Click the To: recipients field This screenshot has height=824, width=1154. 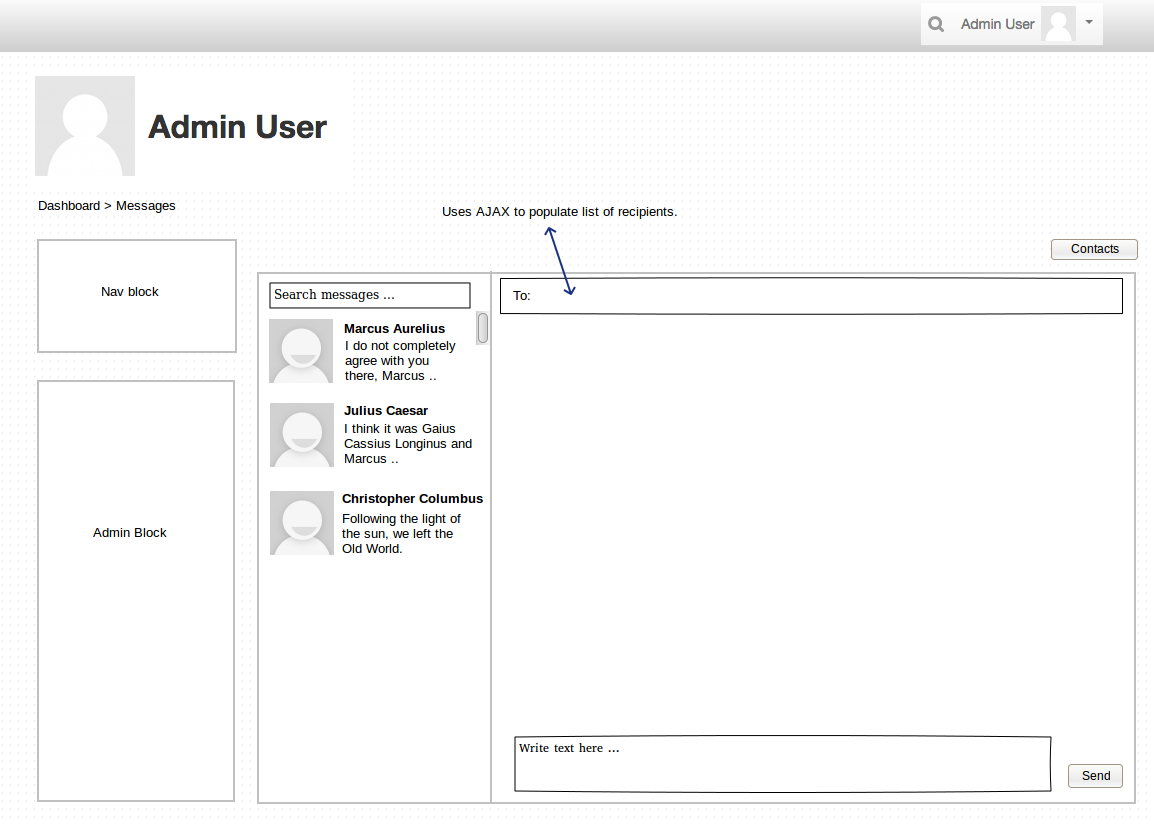(x=811, y=296)
